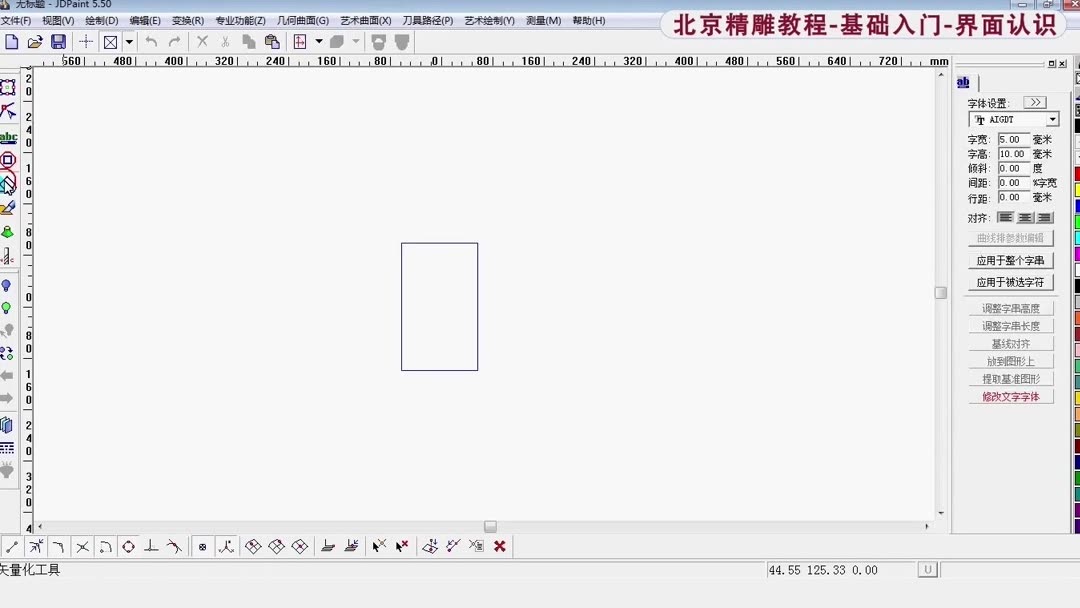Select the text tool labeled abc

pyautogui.click(x=9, y=139)
